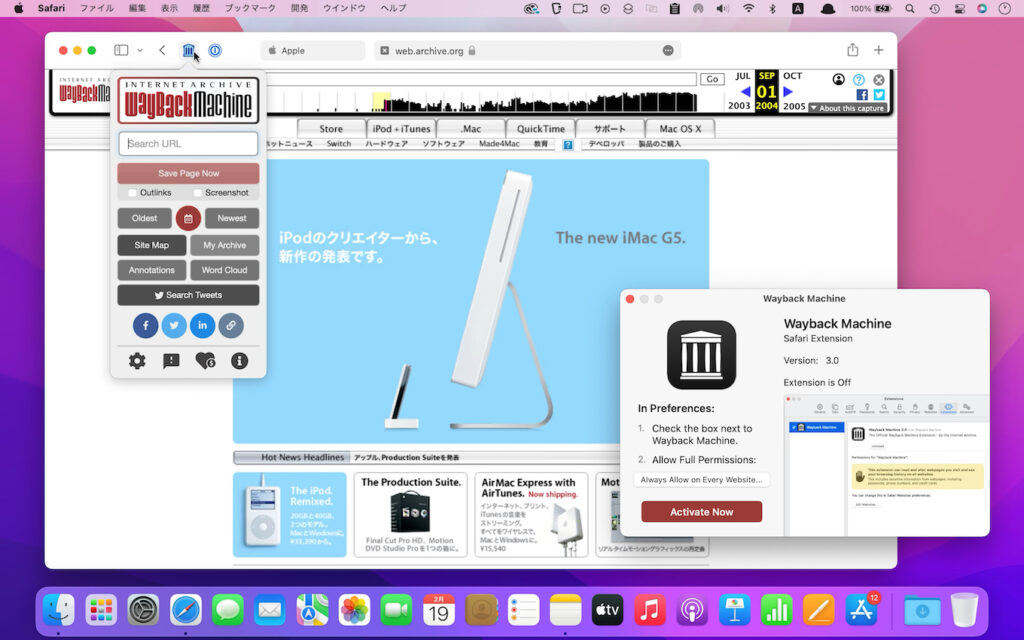Toggle the Safari sidebar button

click(x=121, y=50)
